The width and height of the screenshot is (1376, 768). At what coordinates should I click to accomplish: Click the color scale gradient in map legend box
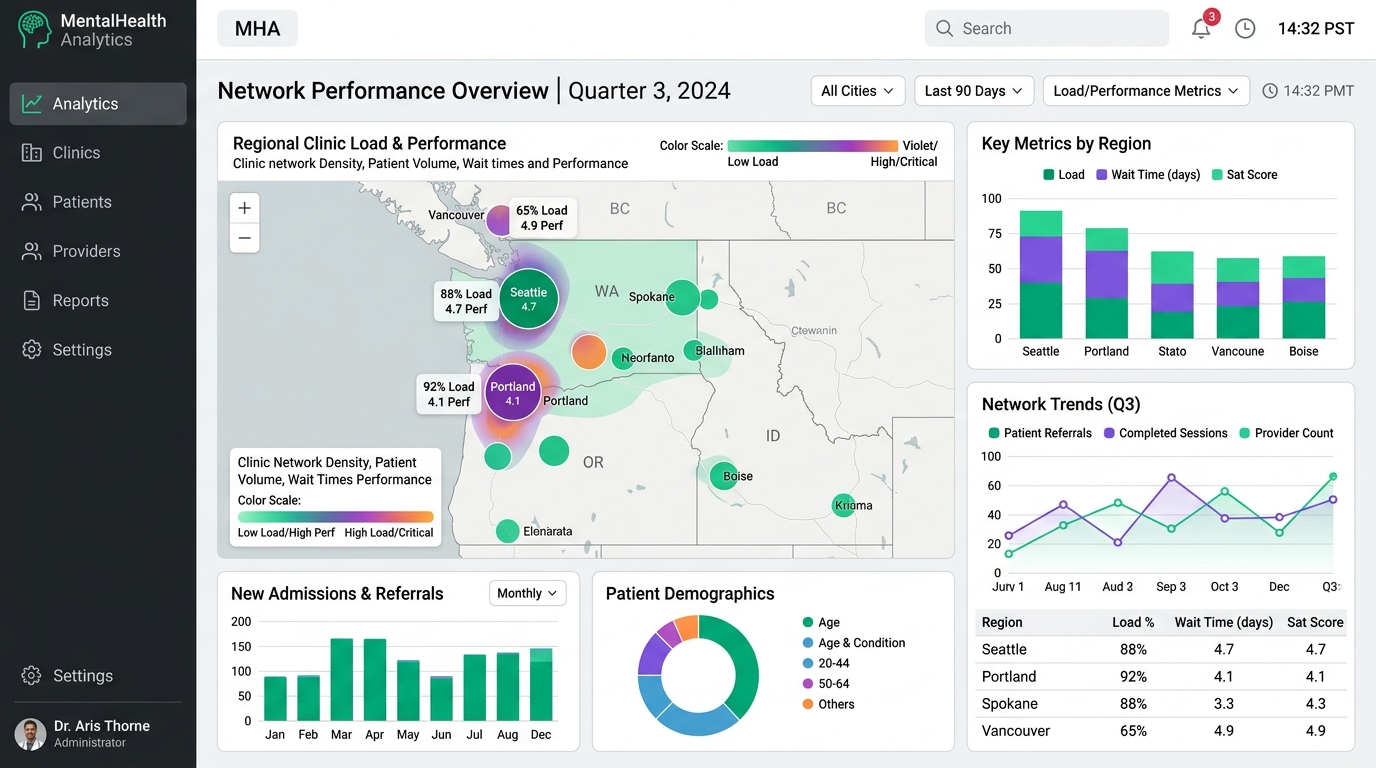(336, 517)
